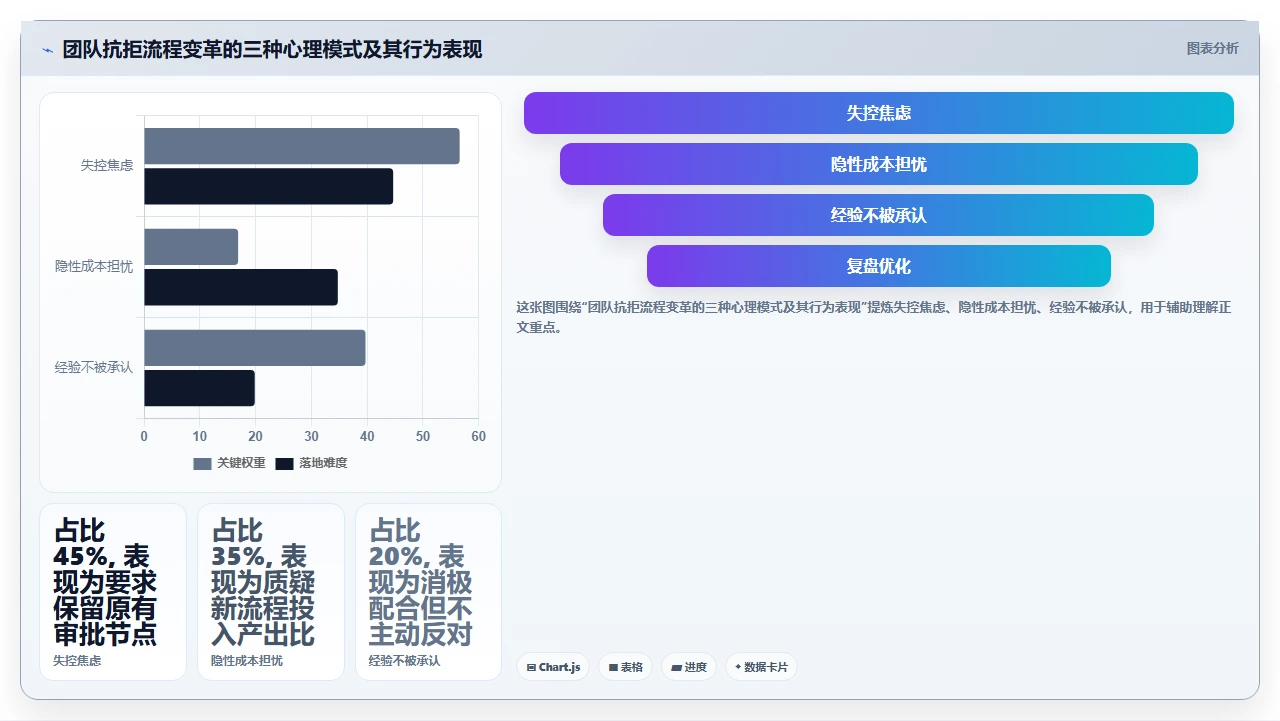Click the 关键权重 legend color box
1280x721 pixels.
click(202, 464)
